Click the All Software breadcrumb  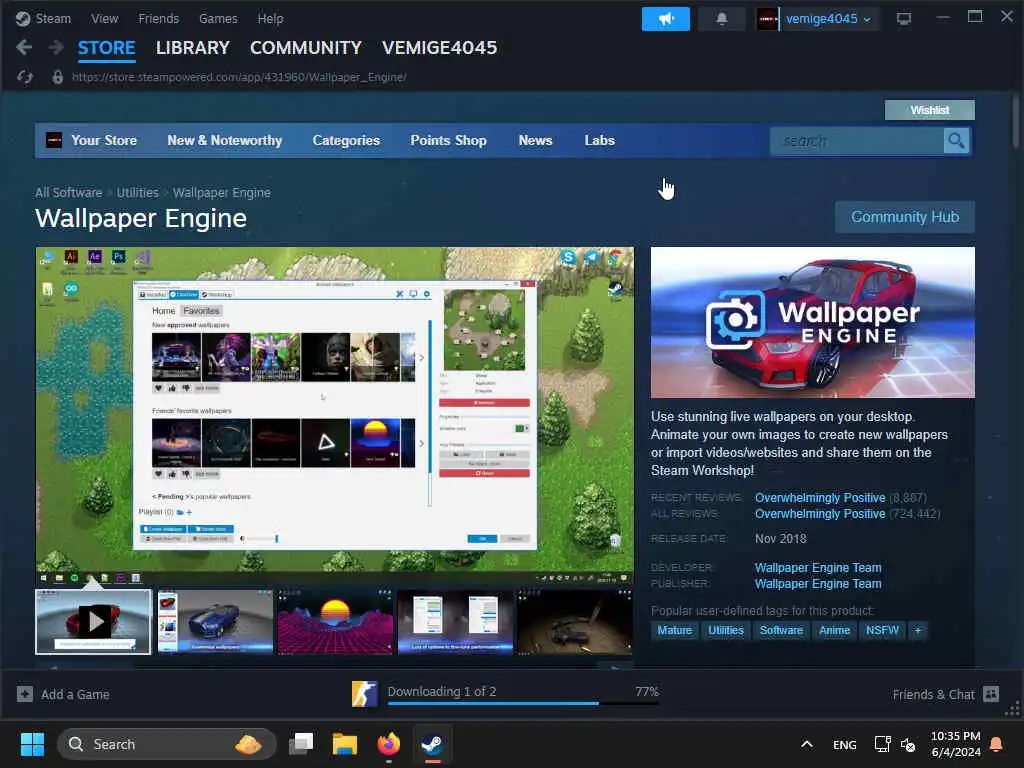click(x=69, y=193)
